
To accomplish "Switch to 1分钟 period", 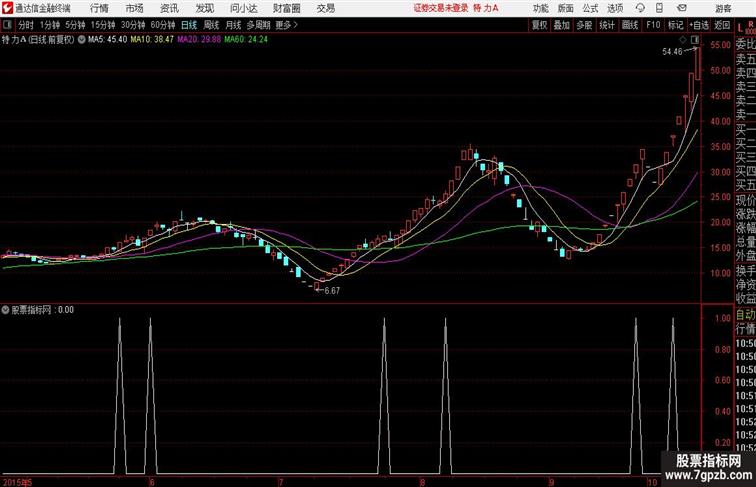I will pyautogui.click(x=50, y=25).
